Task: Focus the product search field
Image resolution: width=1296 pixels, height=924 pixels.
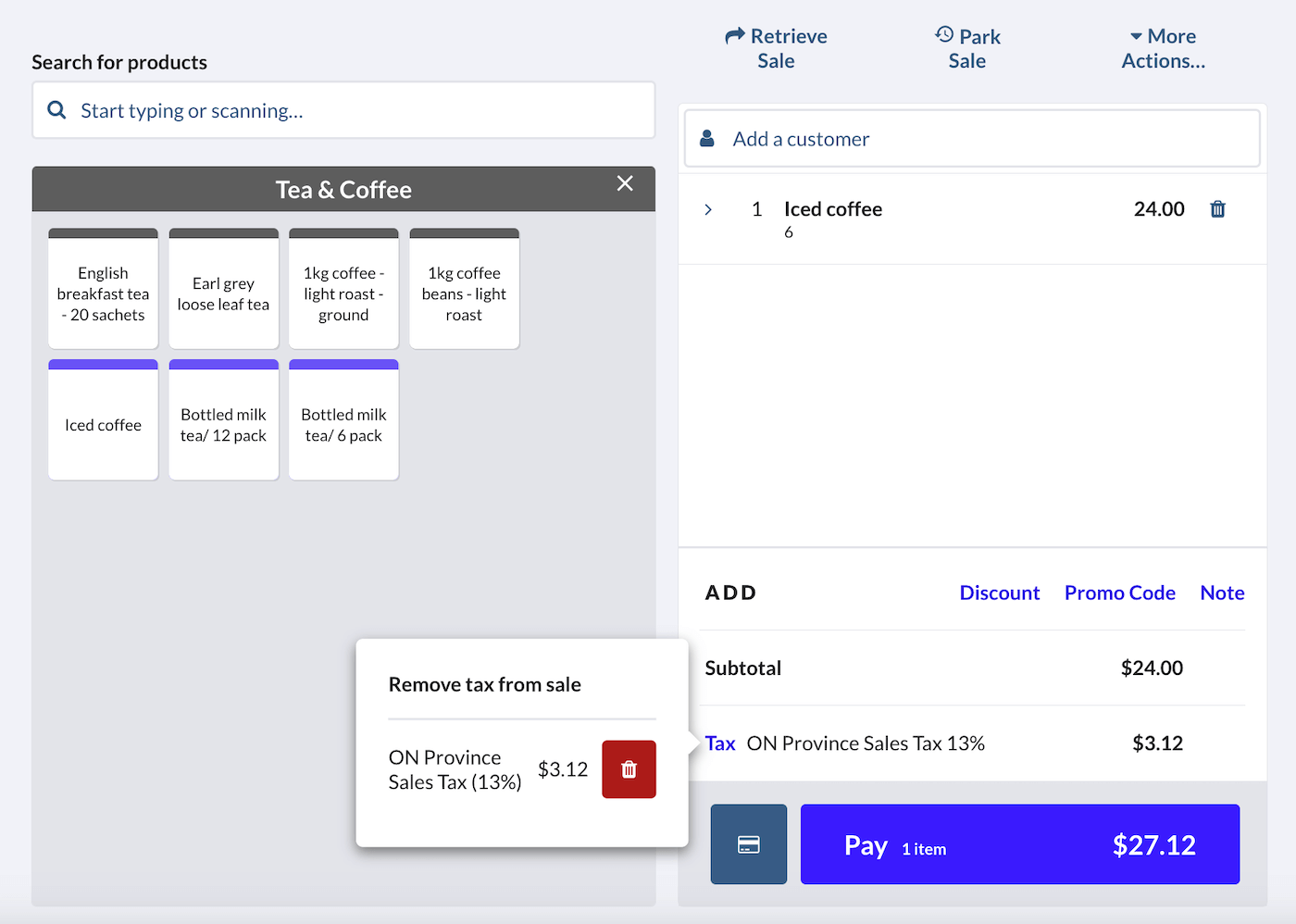Action: (x=361, y=110)
